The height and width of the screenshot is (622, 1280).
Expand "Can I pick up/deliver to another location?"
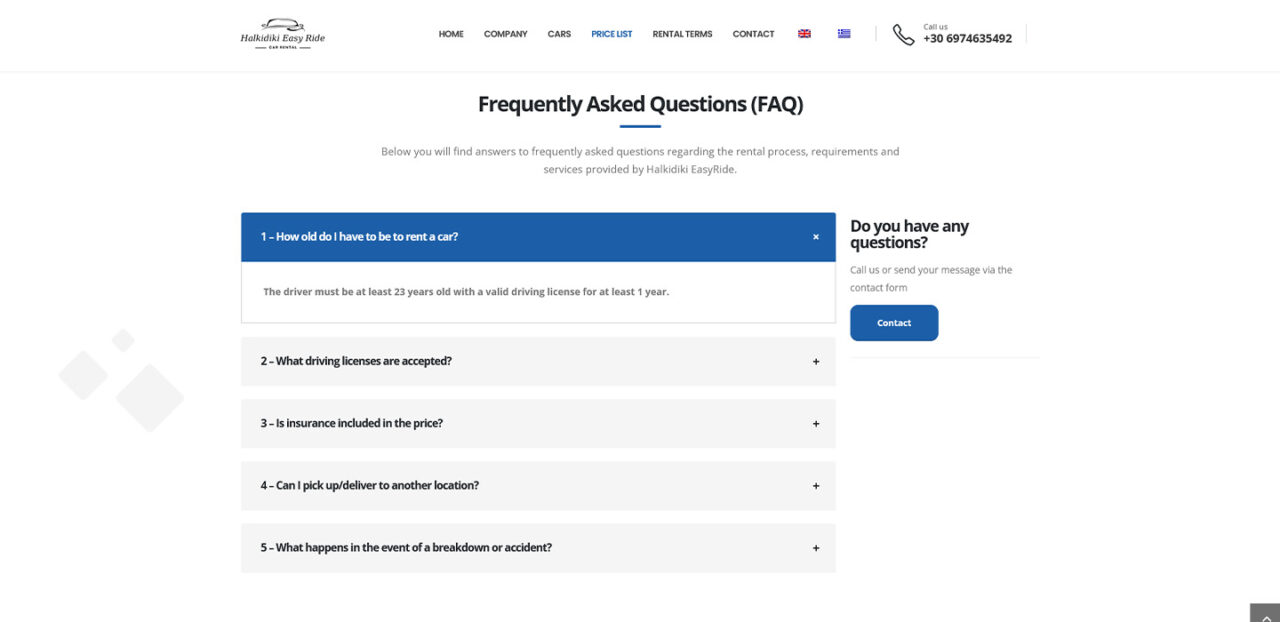point(538,486)
